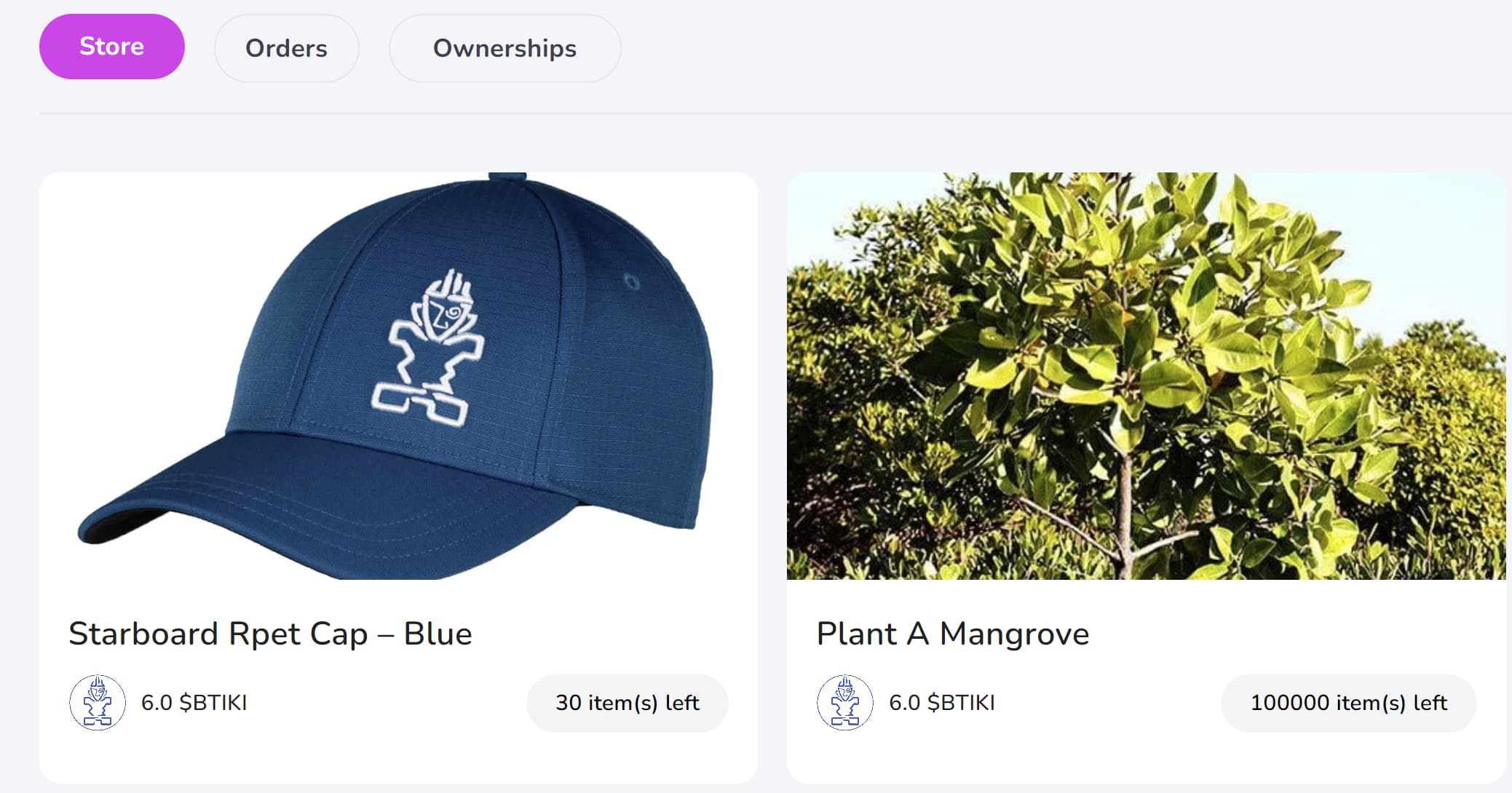Open the Plant A Mangrove title
The image size is (1512, 793).
click(953, 633)
